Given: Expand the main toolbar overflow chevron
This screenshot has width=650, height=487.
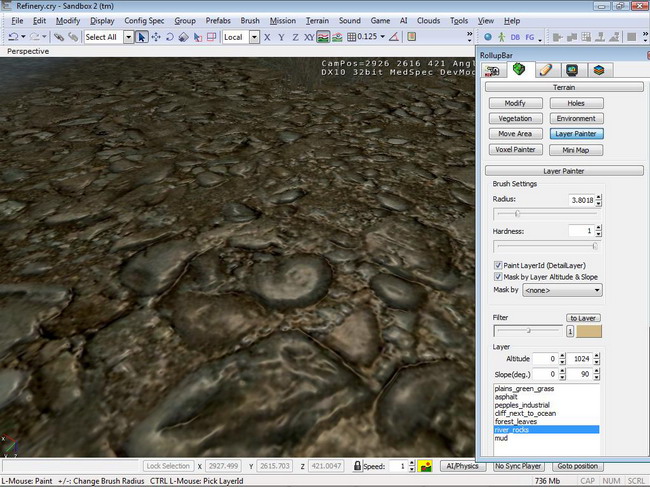Looking at the screenshot, I should pos(469,36).
